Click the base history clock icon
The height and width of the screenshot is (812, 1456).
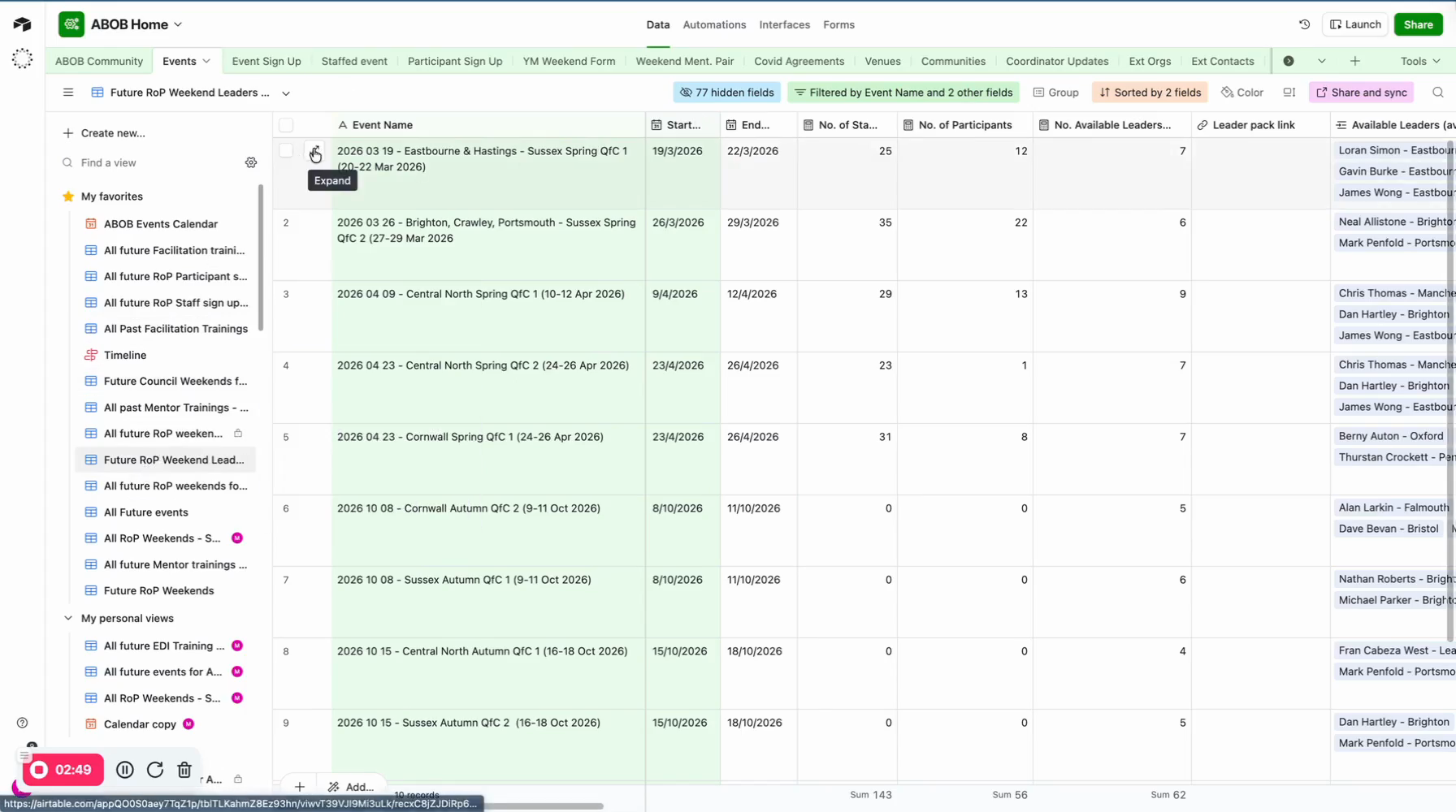[1304, 24]
